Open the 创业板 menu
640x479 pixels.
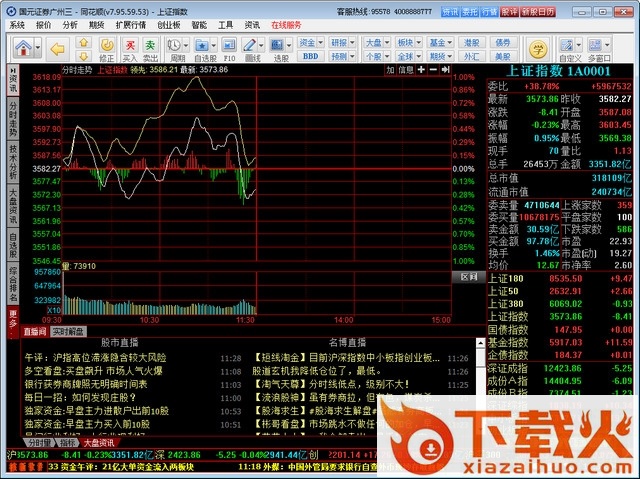click(169, 25)
